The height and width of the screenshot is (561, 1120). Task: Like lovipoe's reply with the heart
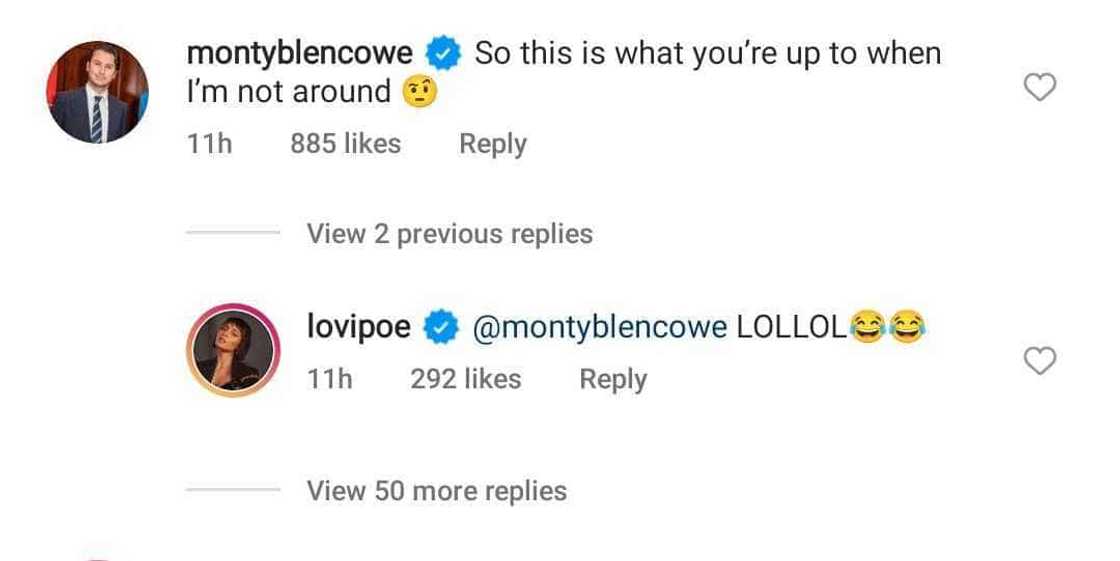click(1041, 360)
